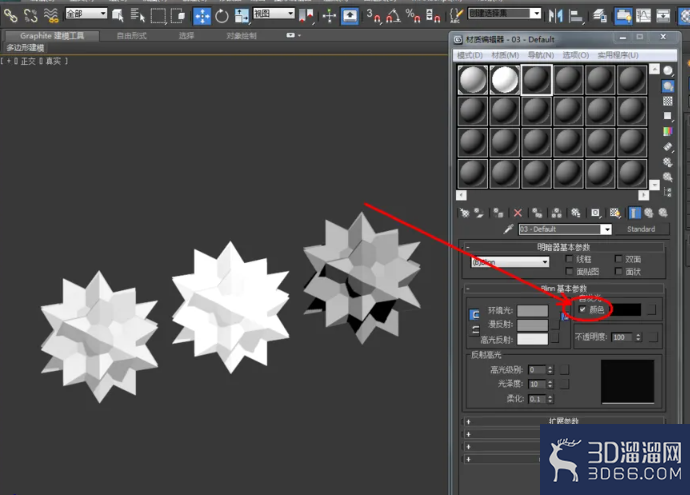
Task: Click opacity map button beside 不透明度
Action: coord(653,337)
